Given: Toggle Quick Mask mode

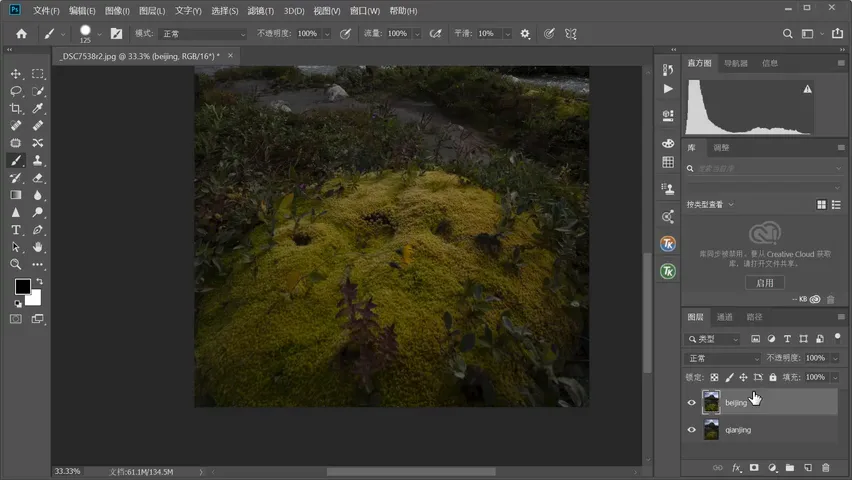Looking at the screenshot, I should coord(16,319).
